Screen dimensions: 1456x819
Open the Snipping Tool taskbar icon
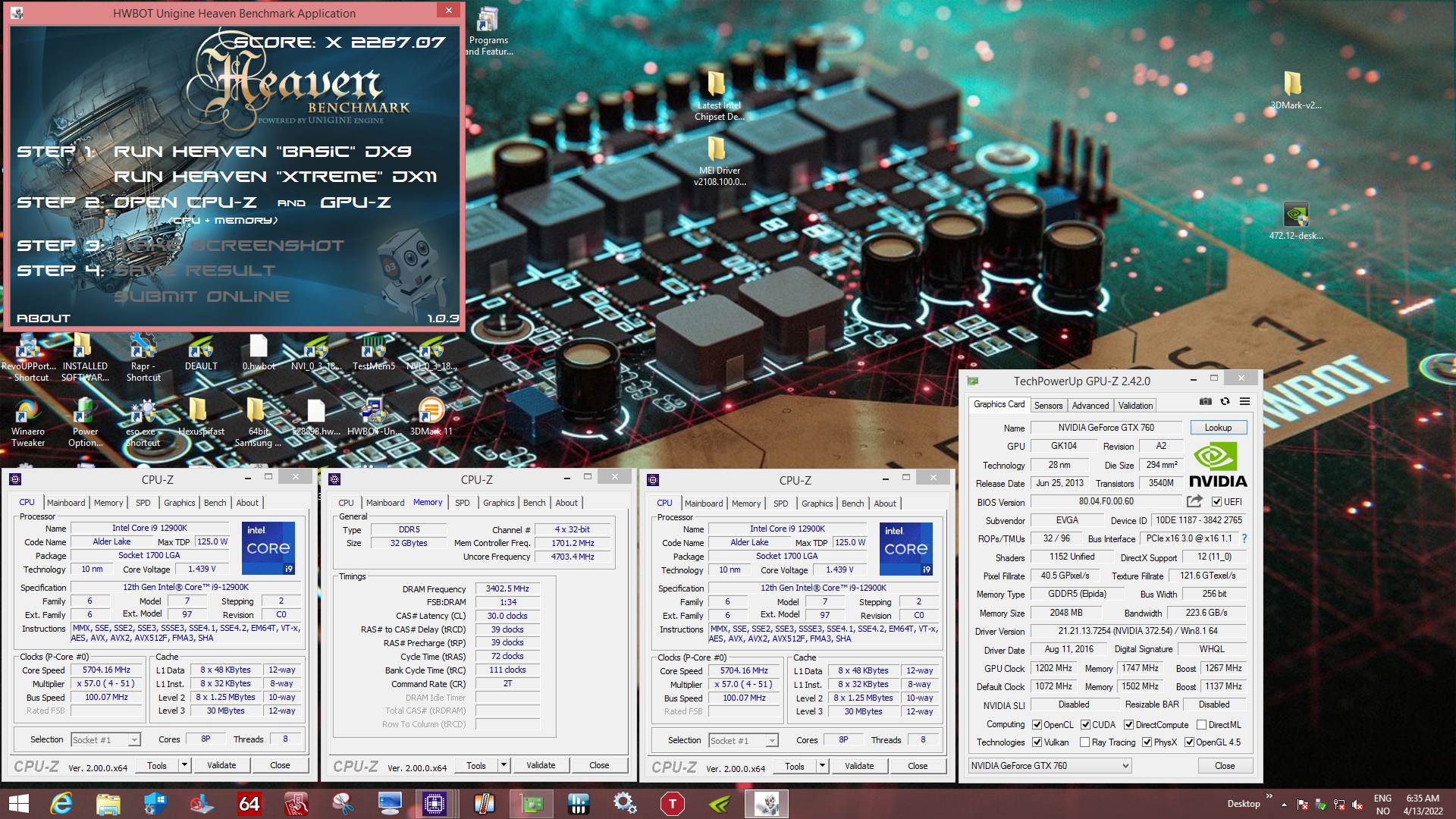tap(343, 803)
